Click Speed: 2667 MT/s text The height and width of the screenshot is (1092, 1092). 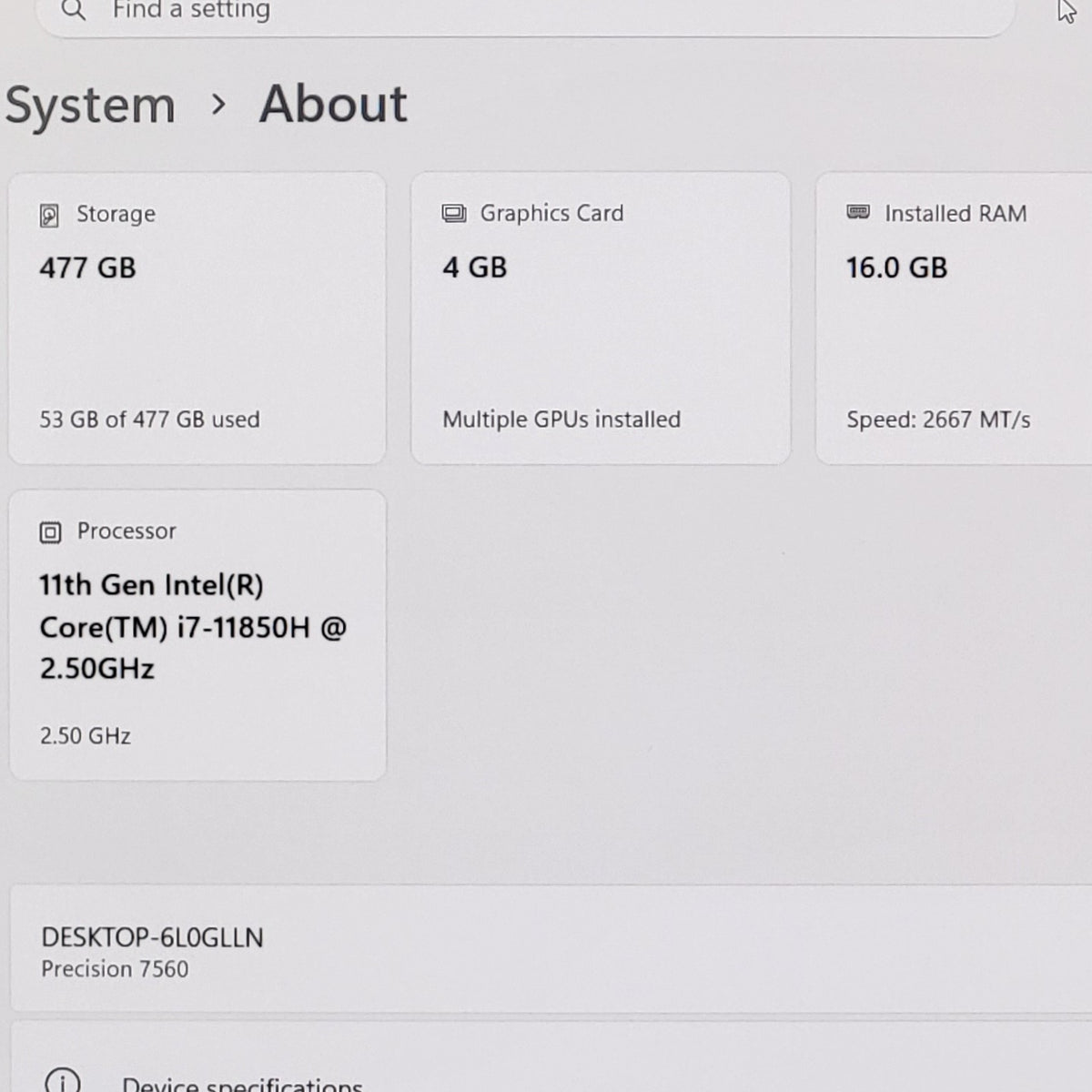click(x=938, y=420)
